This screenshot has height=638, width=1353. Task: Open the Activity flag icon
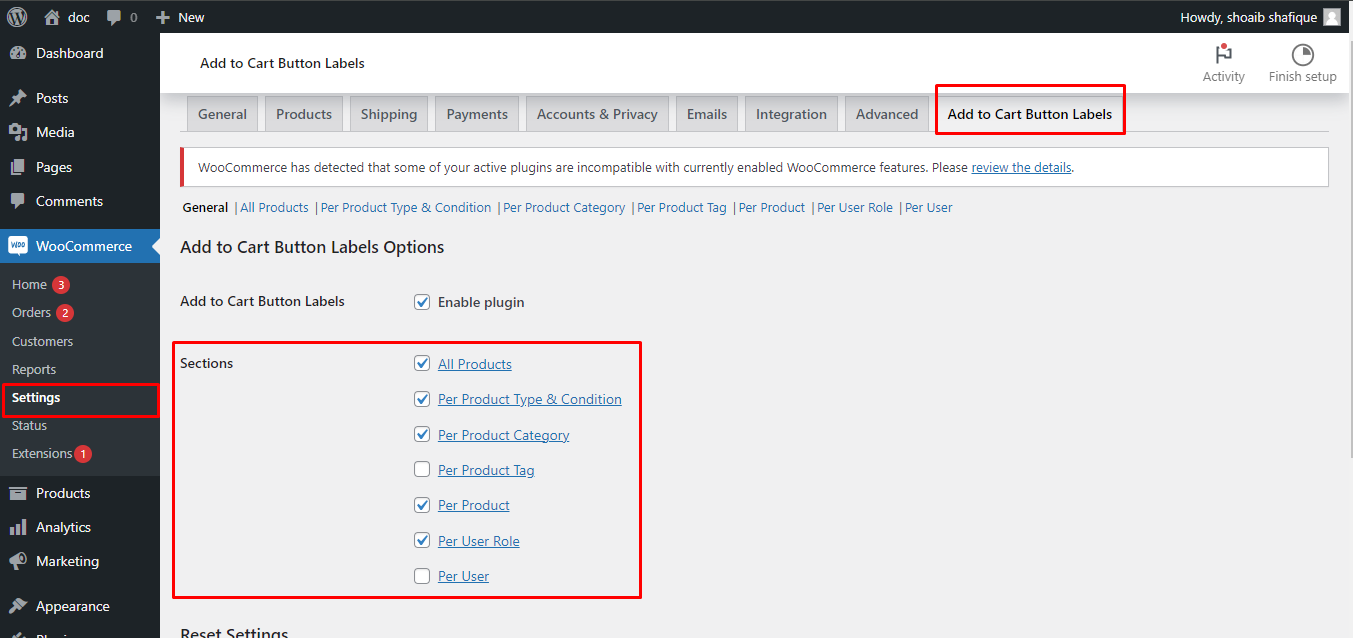pyautogui.click(x=1223, y=54)
